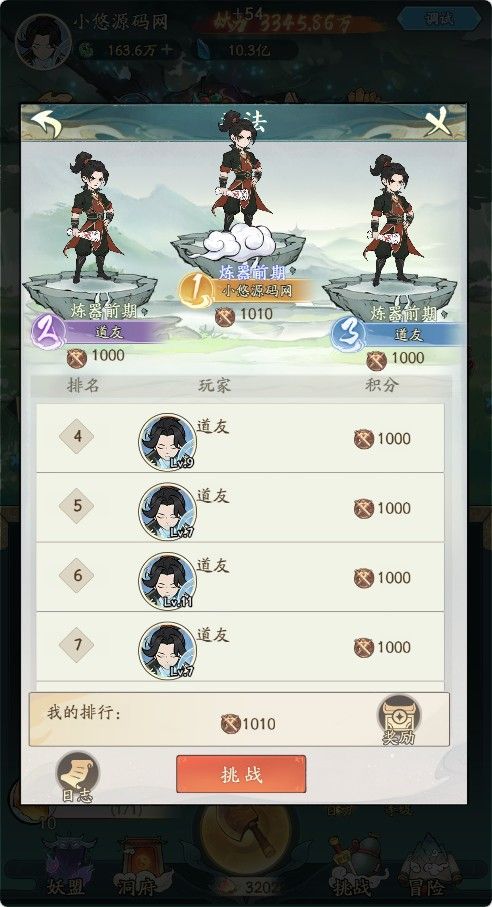Click the player profile portrait at top left
Screen dimensions: 492x907
click(43, 41)
